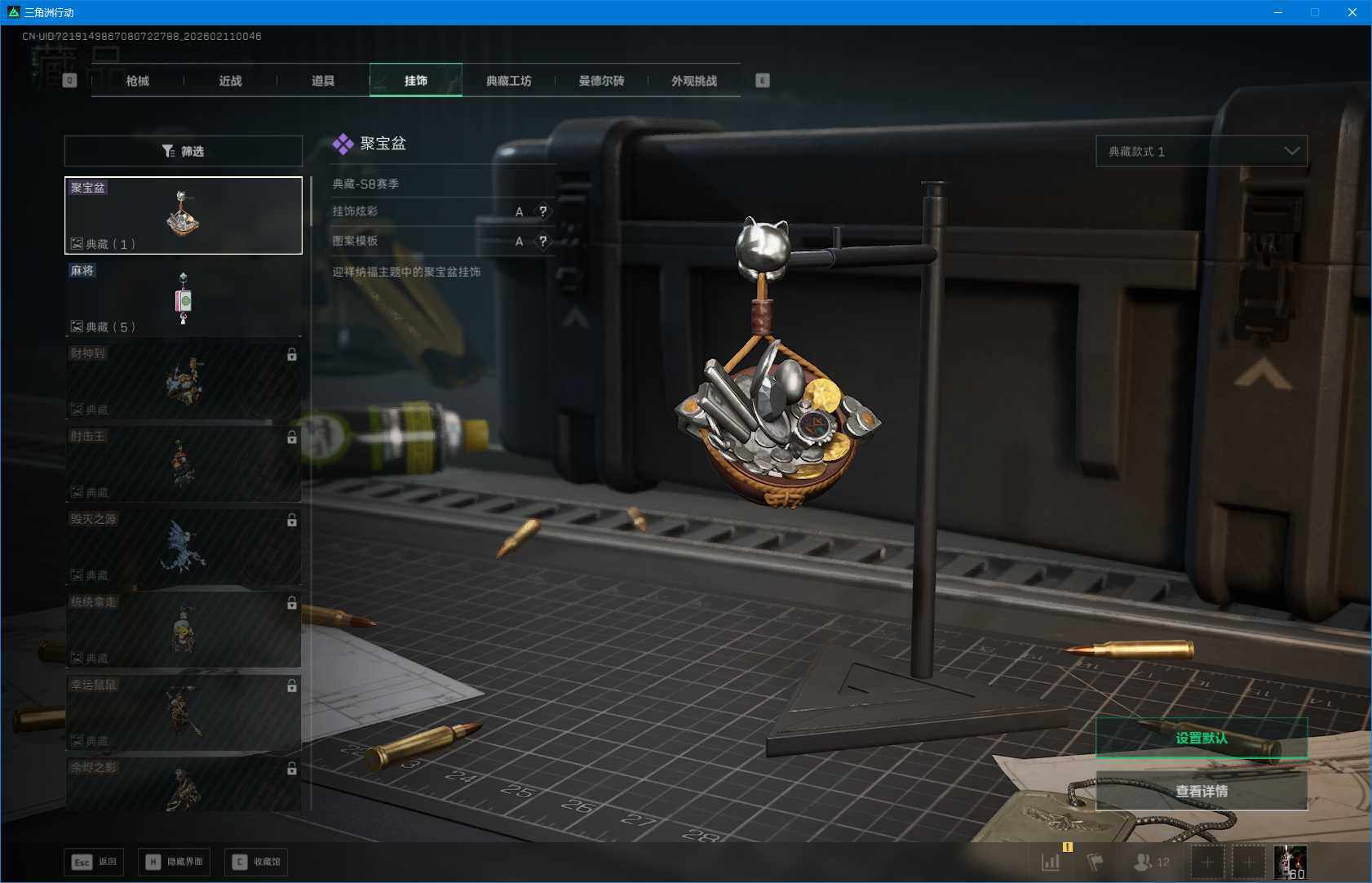Screen dimensions: 1372x883
Task: Select the 麻将 charm thumbnail
Action: tap(184, 298)
